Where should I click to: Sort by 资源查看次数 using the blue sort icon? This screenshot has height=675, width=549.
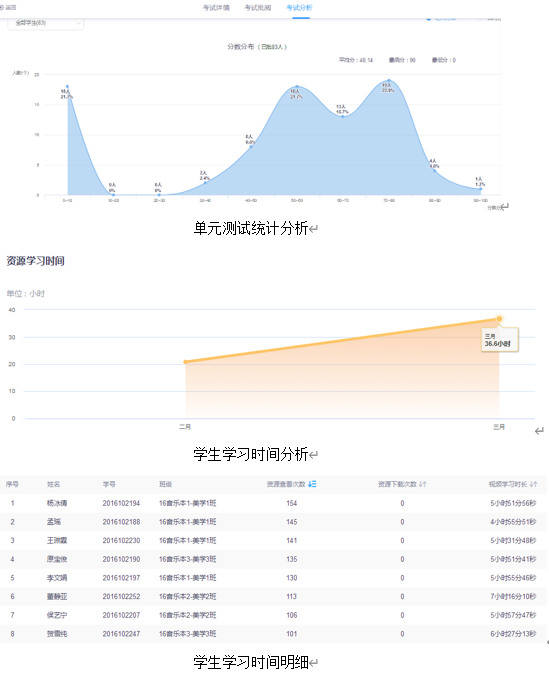click(312, 484)
